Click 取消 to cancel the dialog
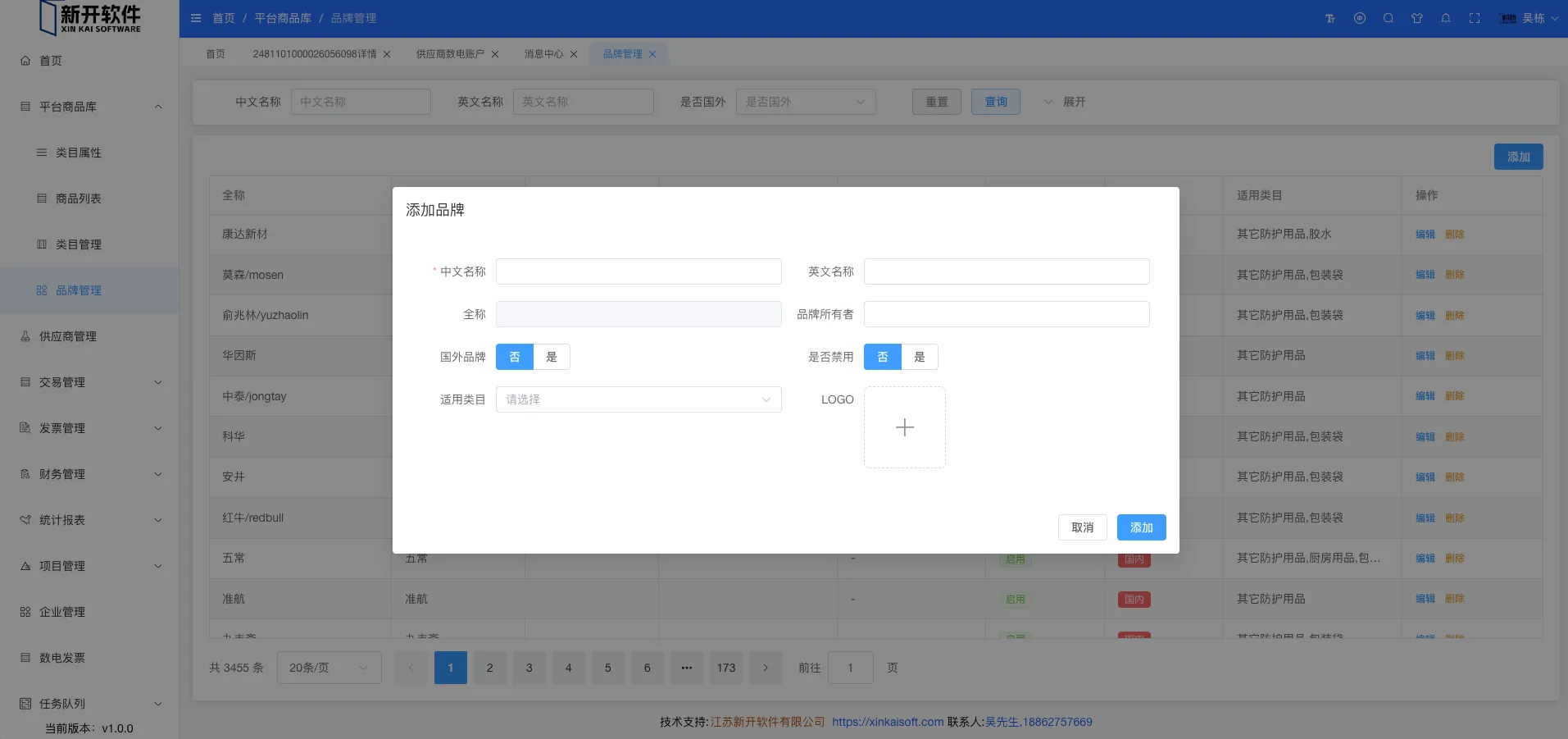This screenshot has width=1568, height=739. click(x=1082, y=527)
